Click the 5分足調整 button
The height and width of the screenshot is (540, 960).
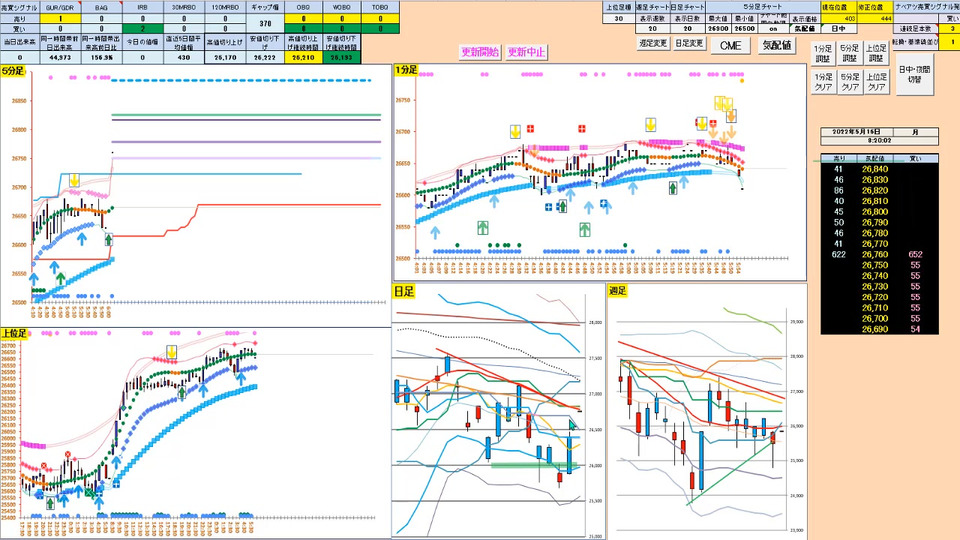850,53
